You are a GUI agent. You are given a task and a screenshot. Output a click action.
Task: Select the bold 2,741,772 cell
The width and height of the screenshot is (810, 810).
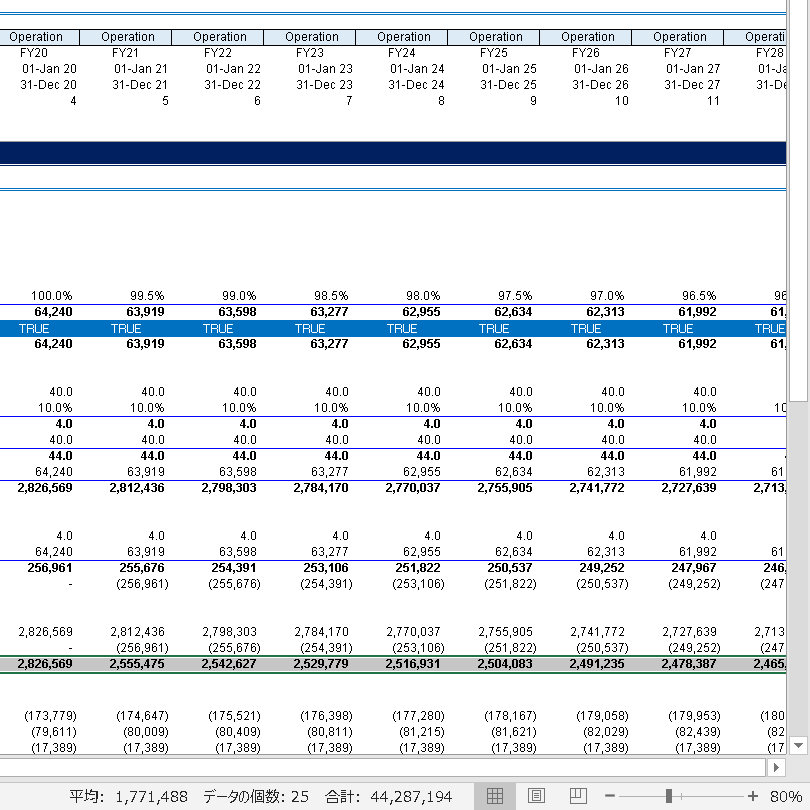pyautogui.click(x=597, y=488)
